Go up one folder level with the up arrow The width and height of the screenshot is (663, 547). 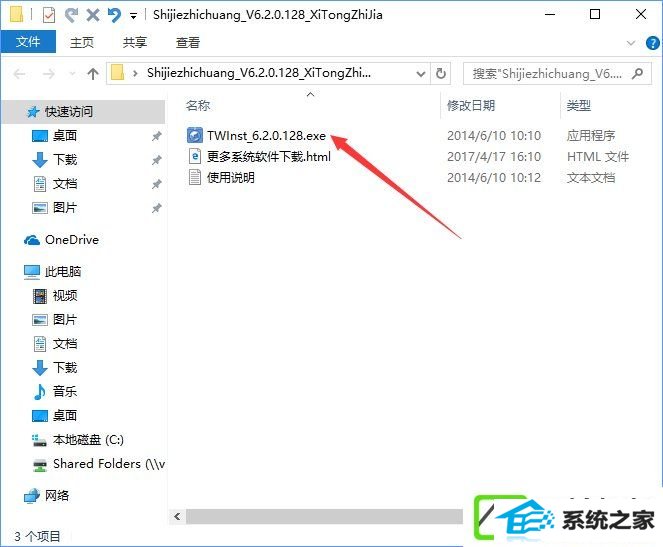pyautogui.click(x=93, y=74)
